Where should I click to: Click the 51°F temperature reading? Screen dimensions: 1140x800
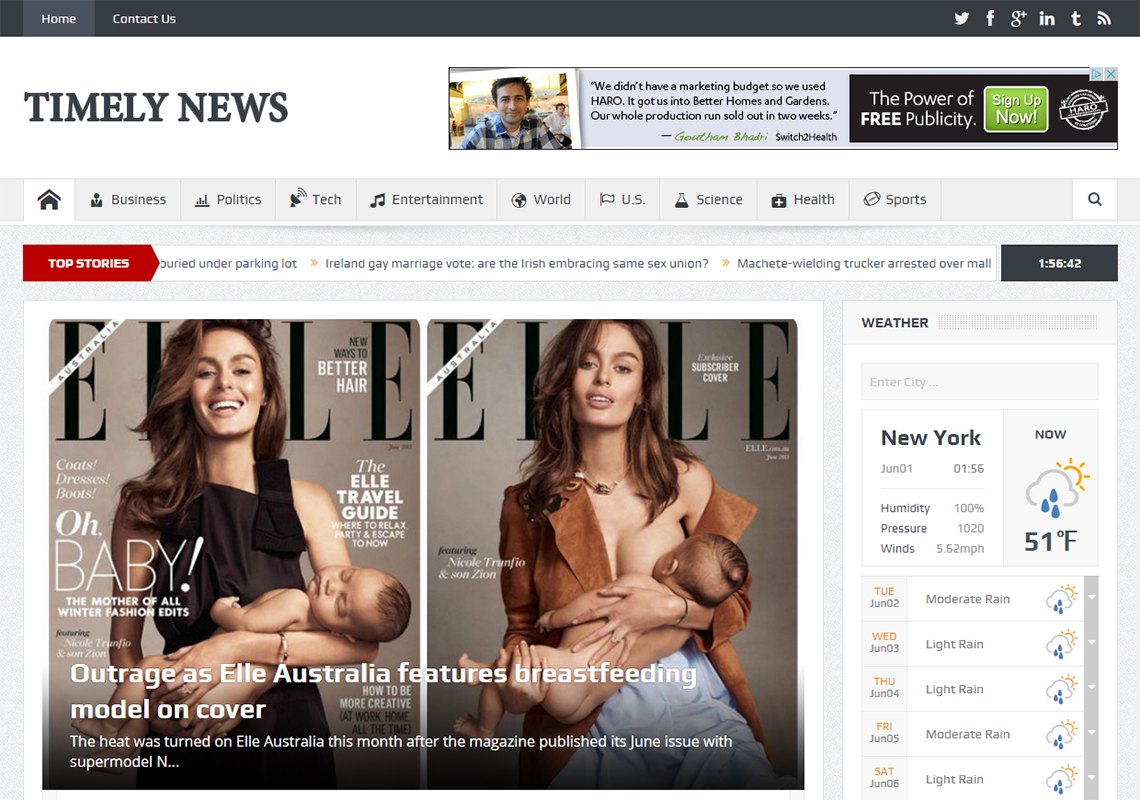pos(1051,541)
